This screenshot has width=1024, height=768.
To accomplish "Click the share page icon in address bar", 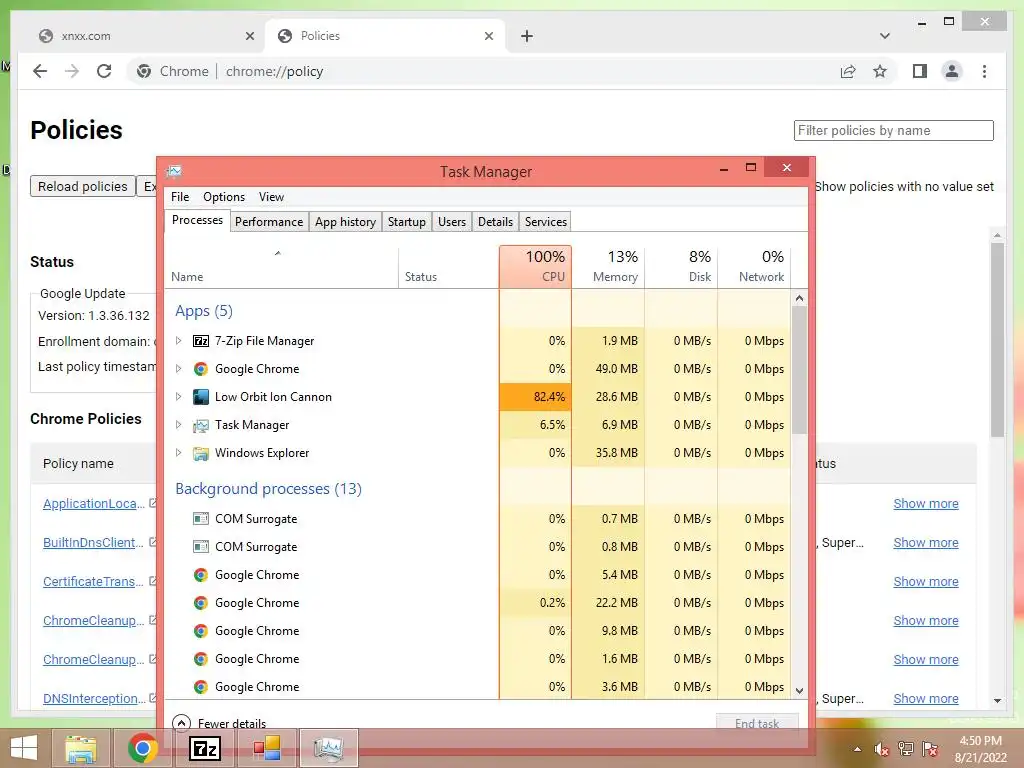I will (848, 71).
